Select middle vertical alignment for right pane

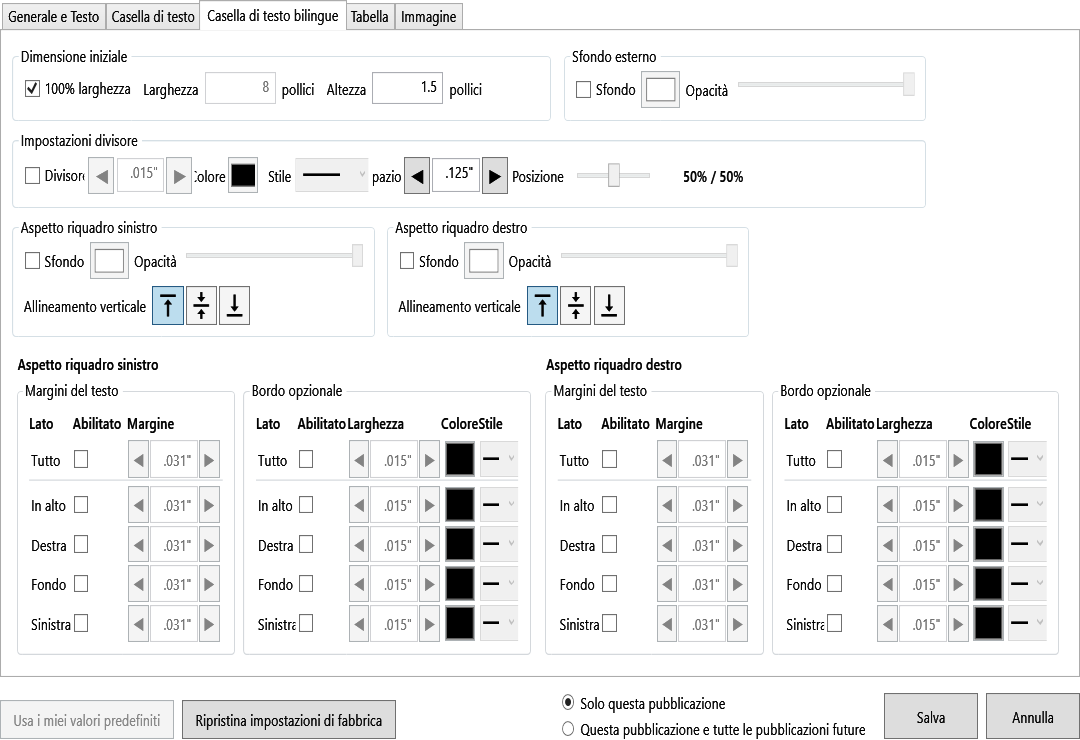point(576,305)
